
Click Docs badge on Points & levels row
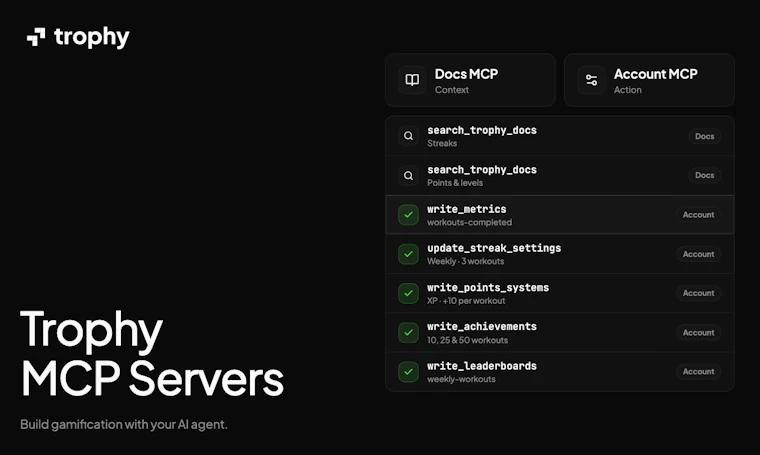(704, 175)
